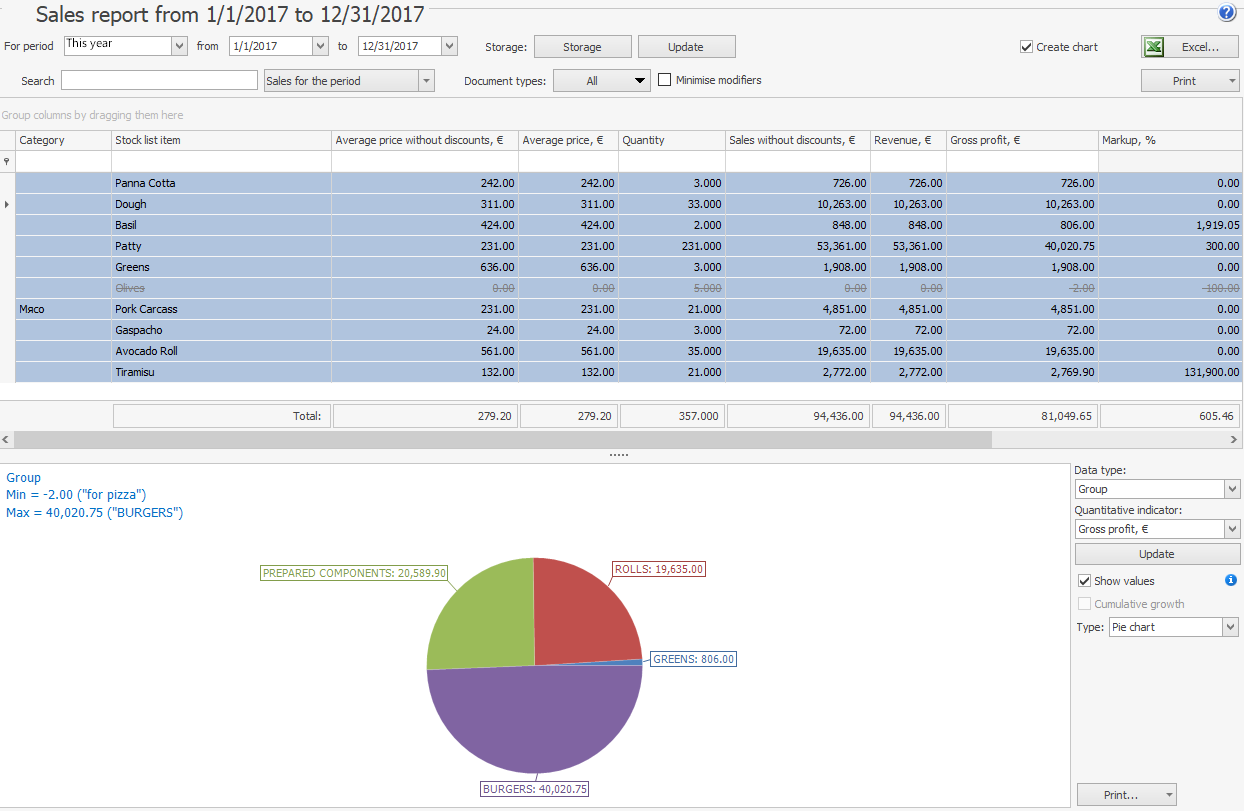Open the chart Type dropdown

point(1230,627)
